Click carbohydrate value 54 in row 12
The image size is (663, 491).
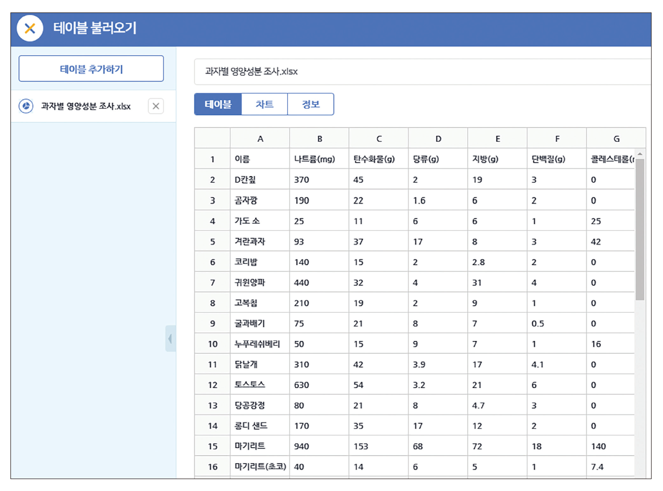tap(379, 385)
